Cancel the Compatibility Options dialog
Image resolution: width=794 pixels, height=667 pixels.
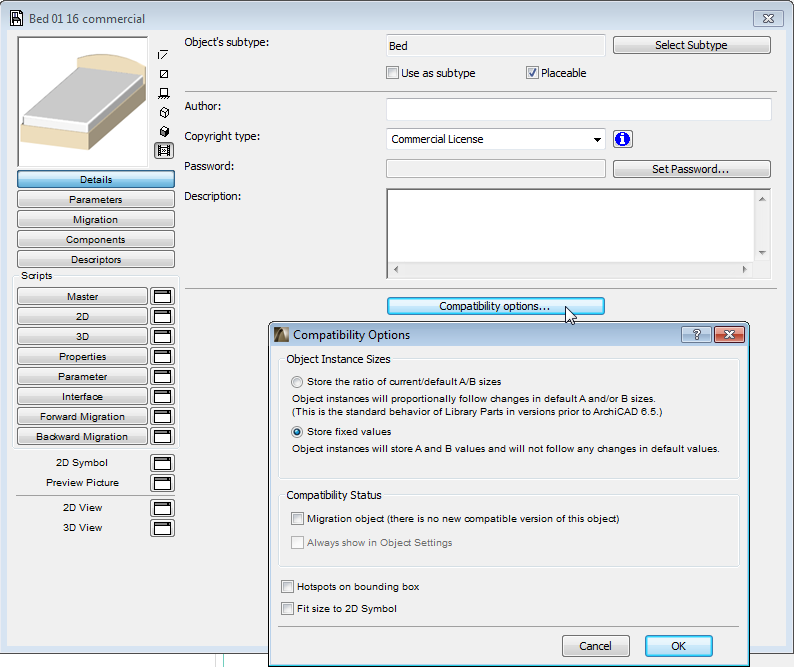pyautogui.click(x=596, y=646)
